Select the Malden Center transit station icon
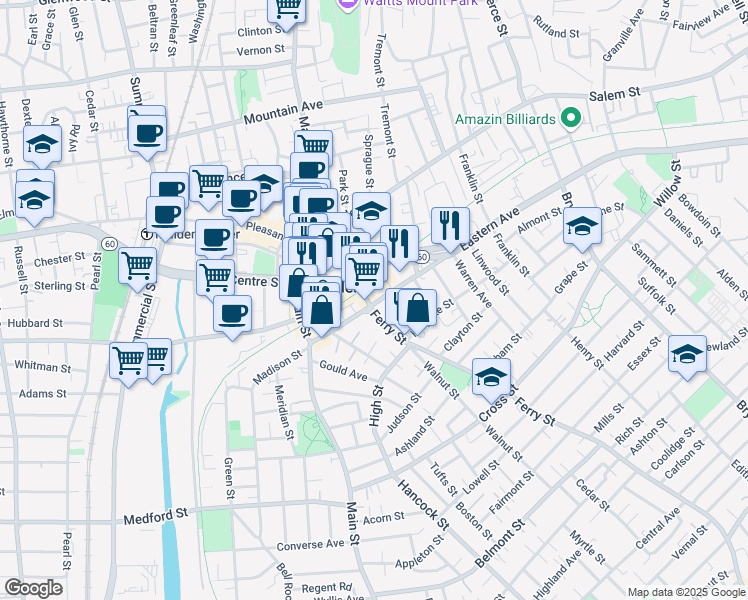Viewport: 748px width, 600px height. (x=147, y=234)
